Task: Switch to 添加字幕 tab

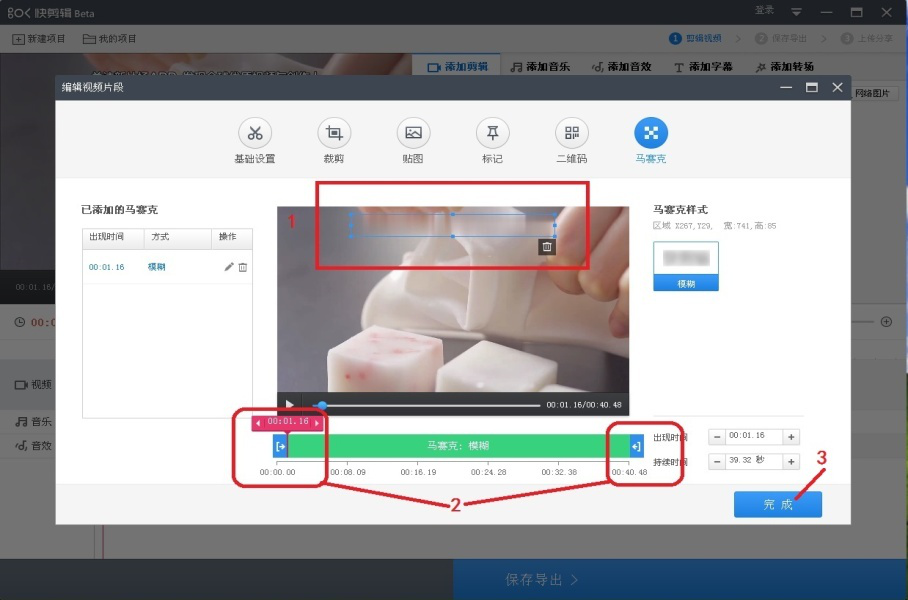Action: (x=703, y=67)
